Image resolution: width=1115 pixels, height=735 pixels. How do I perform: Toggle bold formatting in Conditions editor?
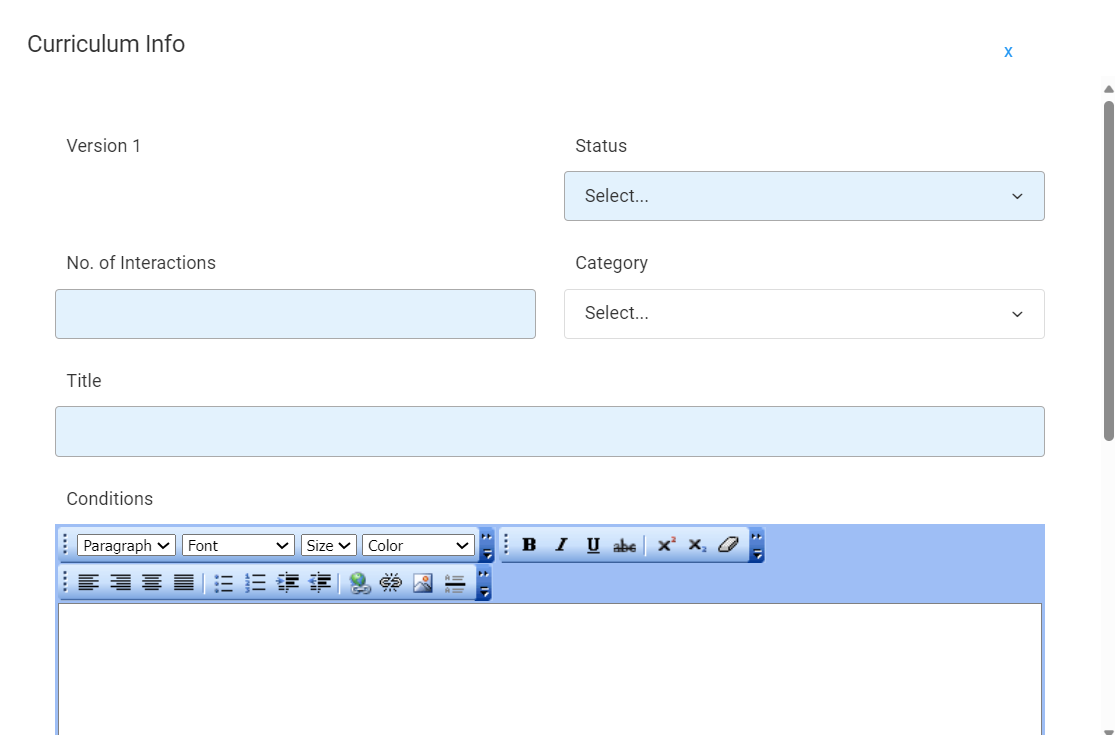[529, 545]
